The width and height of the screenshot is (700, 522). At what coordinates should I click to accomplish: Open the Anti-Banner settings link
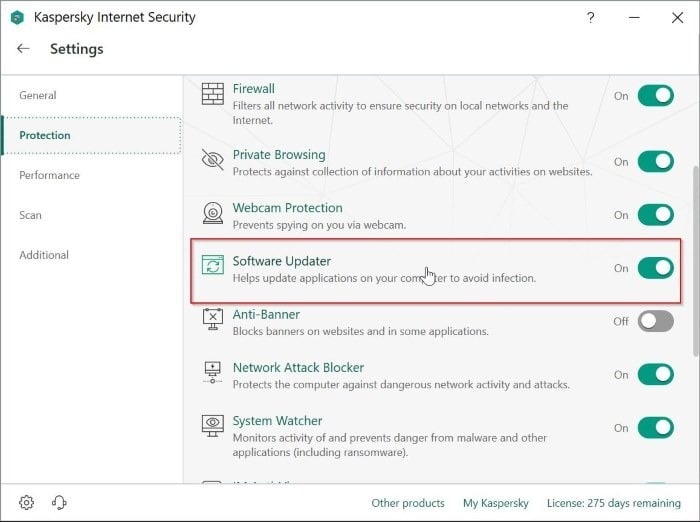(x=266, y=314)
